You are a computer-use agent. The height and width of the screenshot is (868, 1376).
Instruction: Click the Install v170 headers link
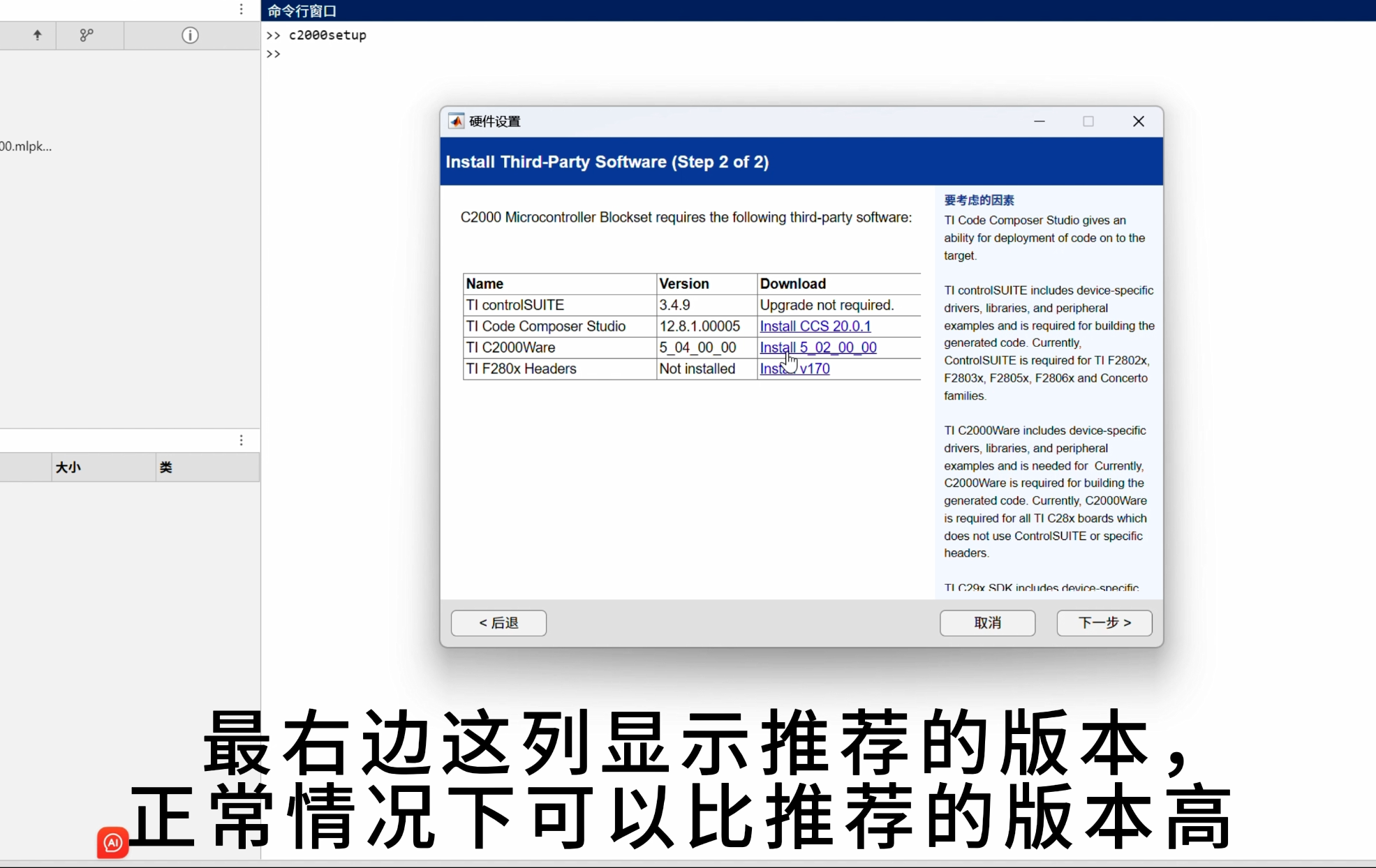click(794, 369)
